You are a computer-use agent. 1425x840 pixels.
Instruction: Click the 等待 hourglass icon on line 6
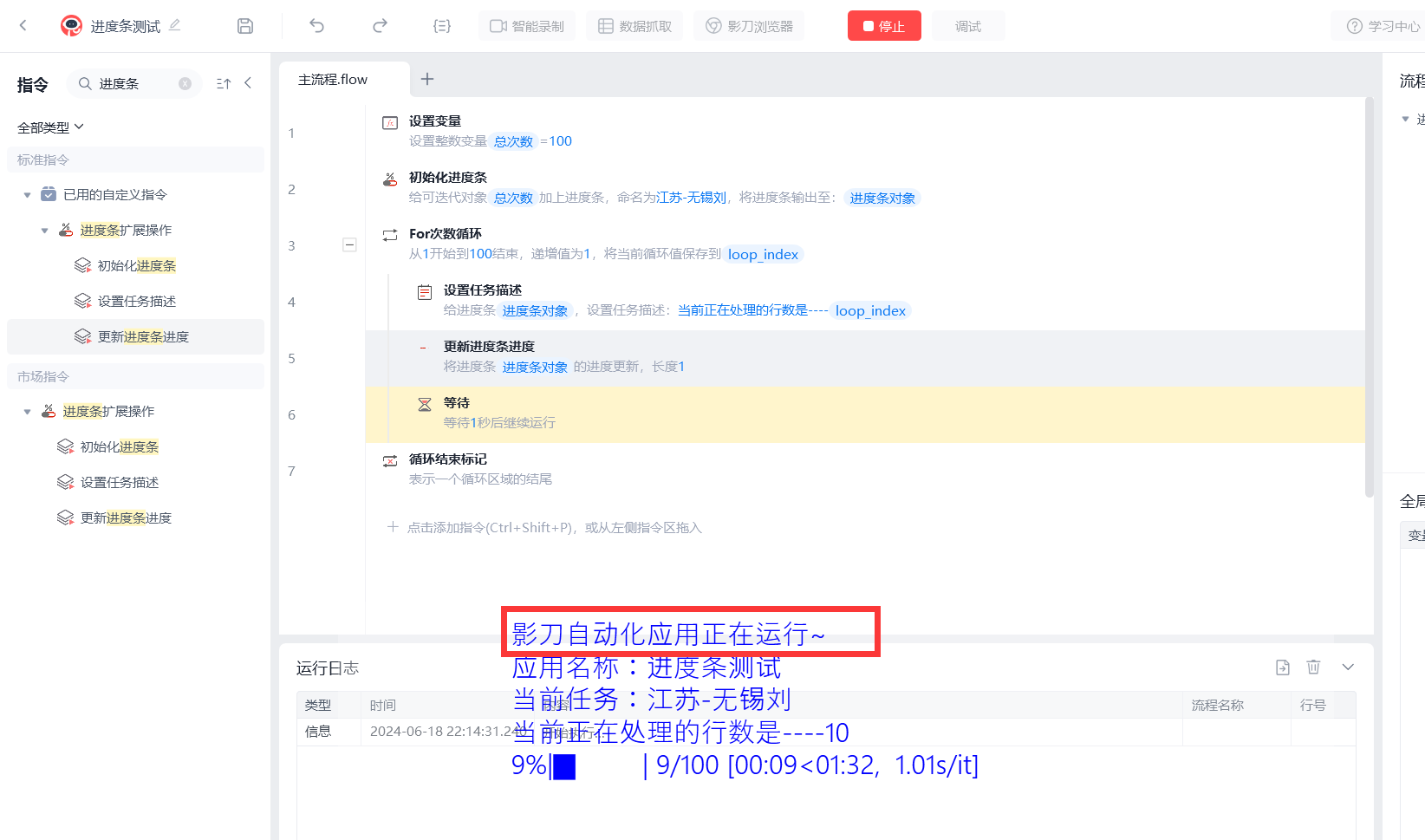click(x=425, y=404)
